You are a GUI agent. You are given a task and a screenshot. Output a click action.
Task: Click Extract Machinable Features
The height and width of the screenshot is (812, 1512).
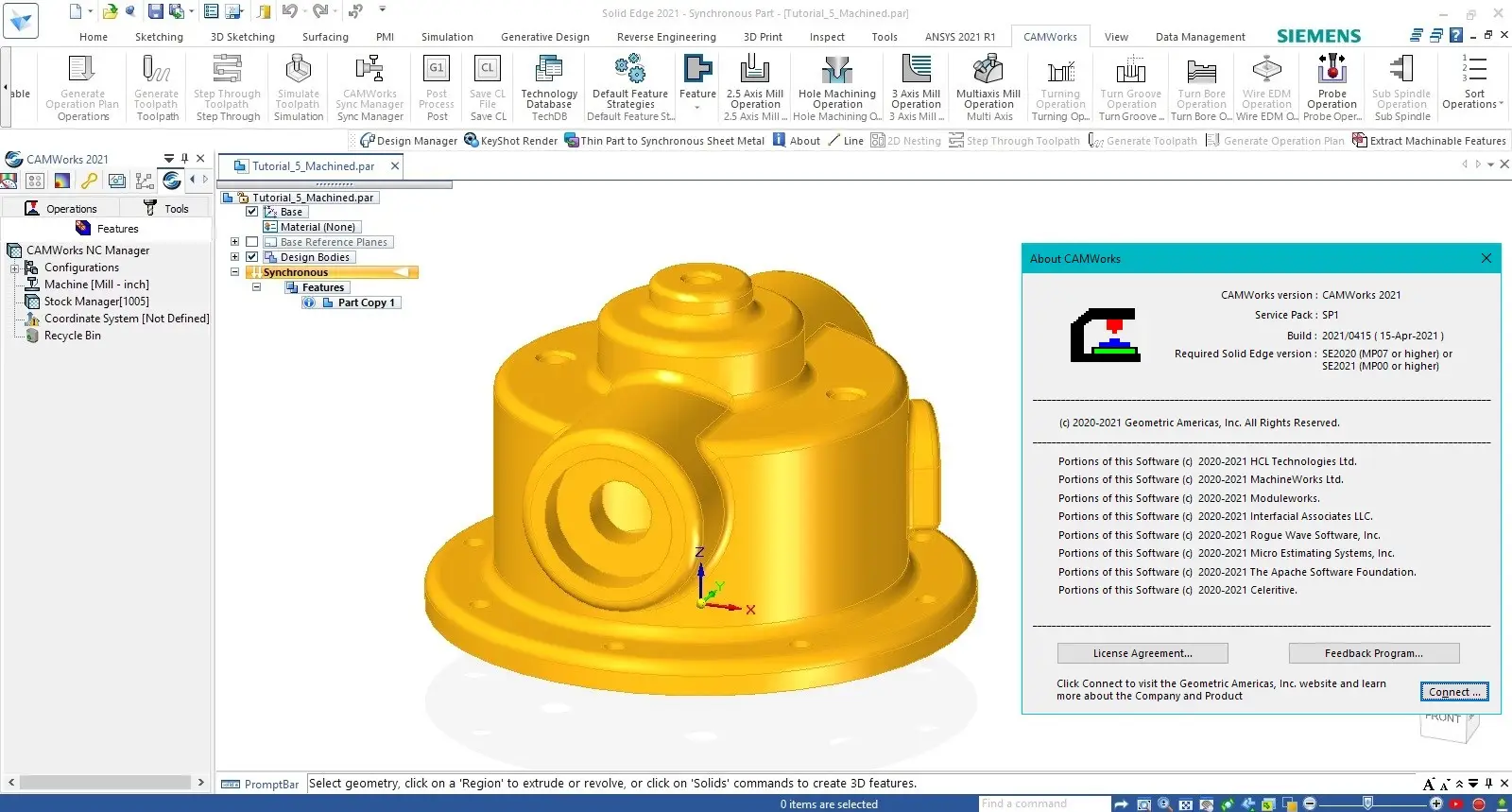[x=1429, y=141]
